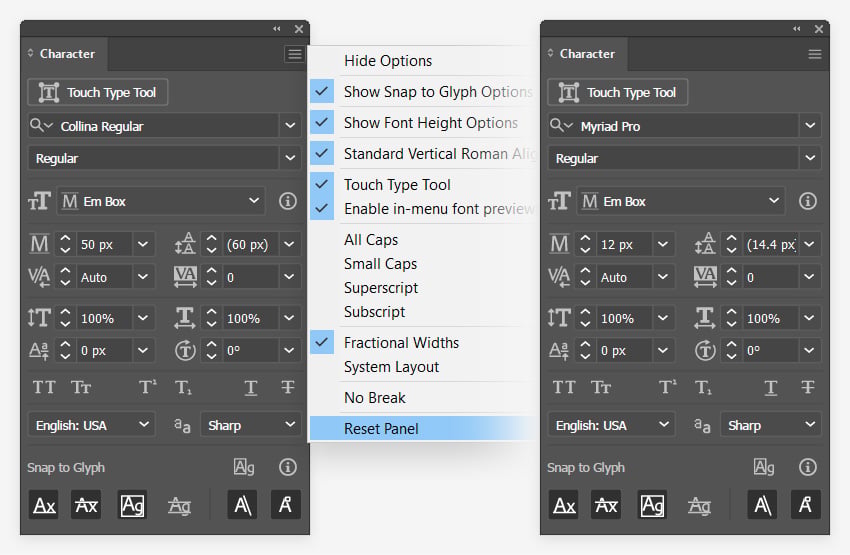This screenshot has height=555, width=850.
Task: Click Snap to Glyph info icon in right panel
Action: point(808,467)
